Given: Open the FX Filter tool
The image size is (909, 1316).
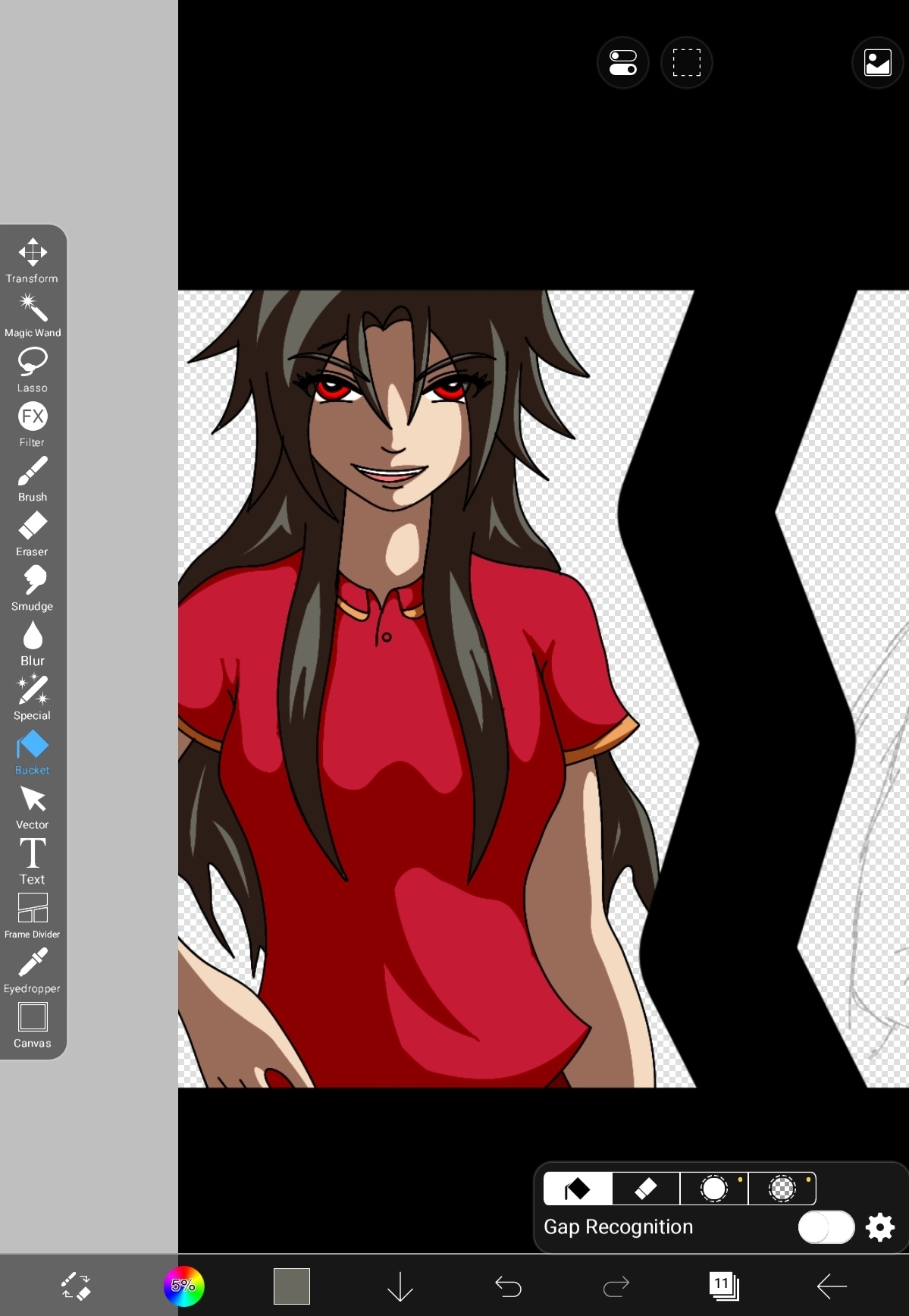Looking at the screenshot, I should click(33, 424).
